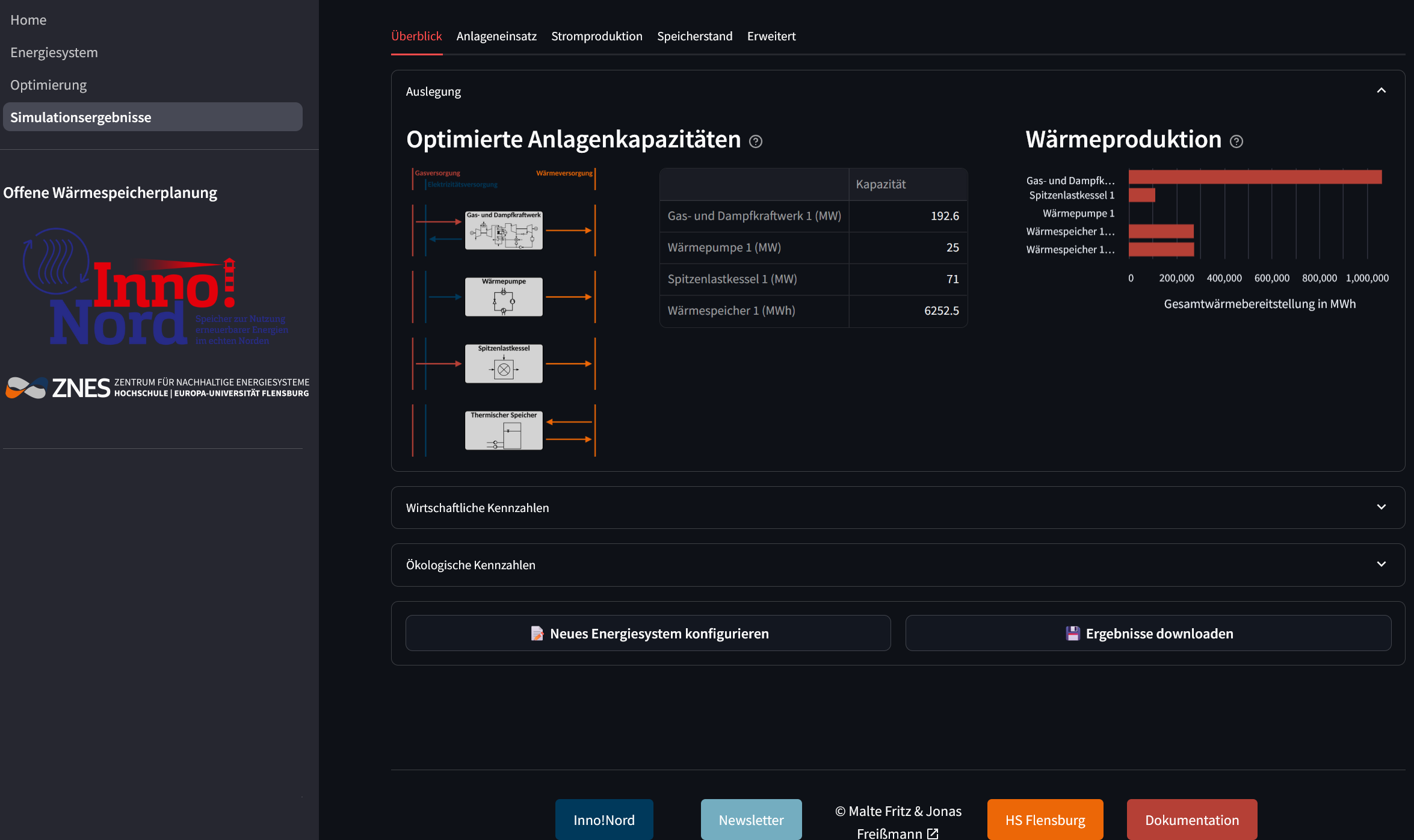Switch to the Überblick tab
The height and width of the screenshot is (840, 1414).
point(416,36)
